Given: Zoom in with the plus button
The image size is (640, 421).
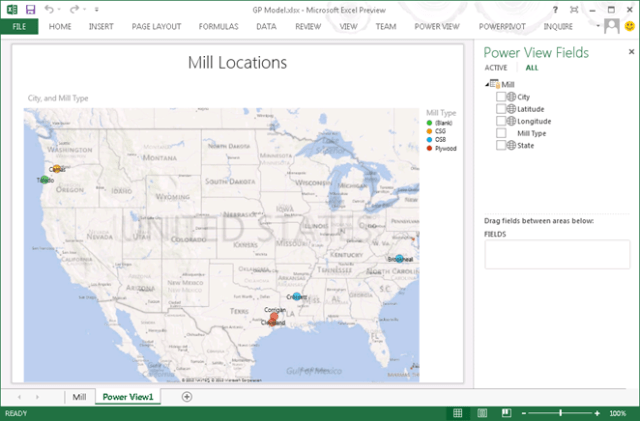Looking at the screenshot, I should (597, 414).
